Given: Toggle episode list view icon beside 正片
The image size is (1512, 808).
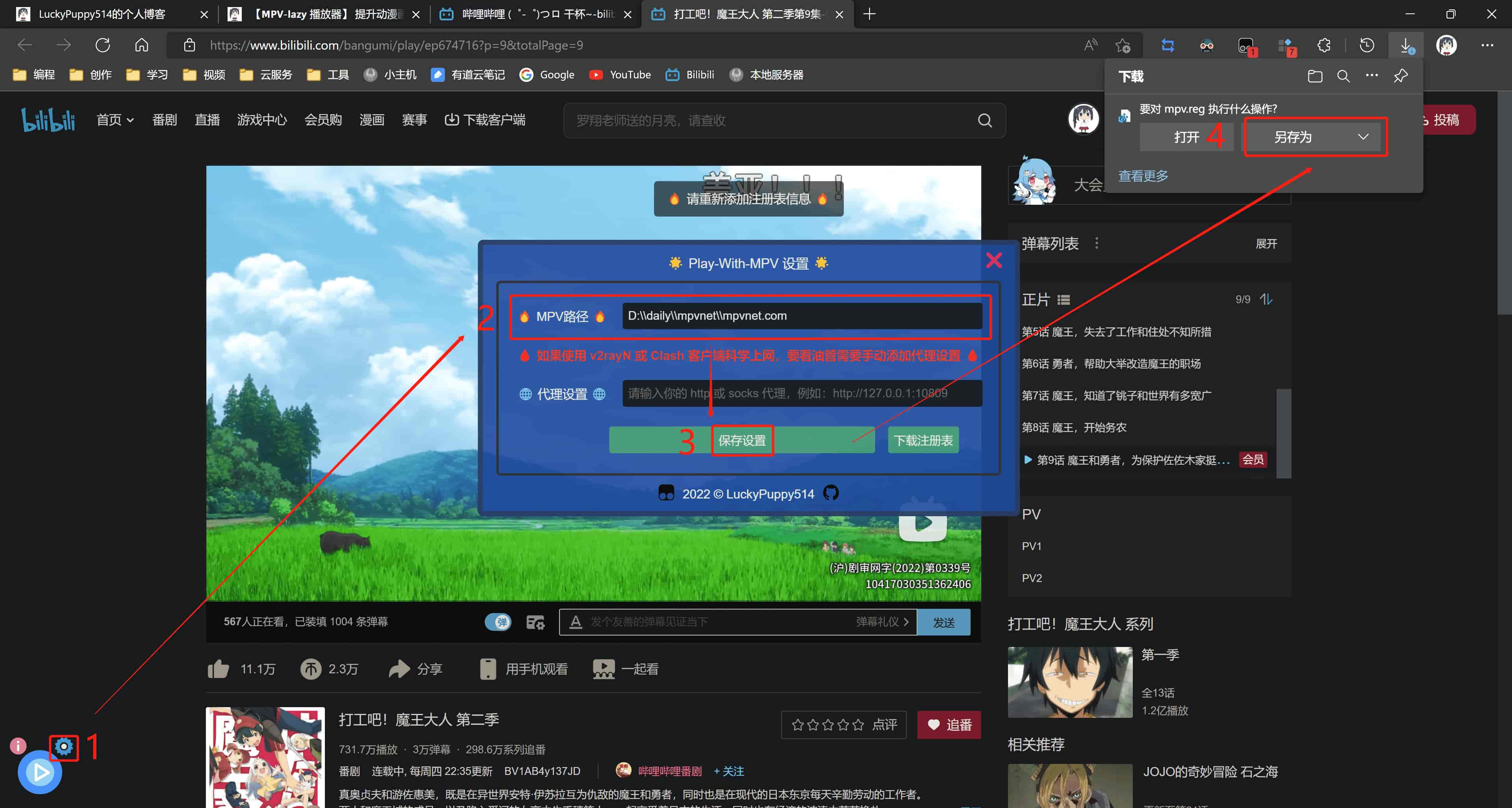Looking at the screenshot, I should (1064, 300).
